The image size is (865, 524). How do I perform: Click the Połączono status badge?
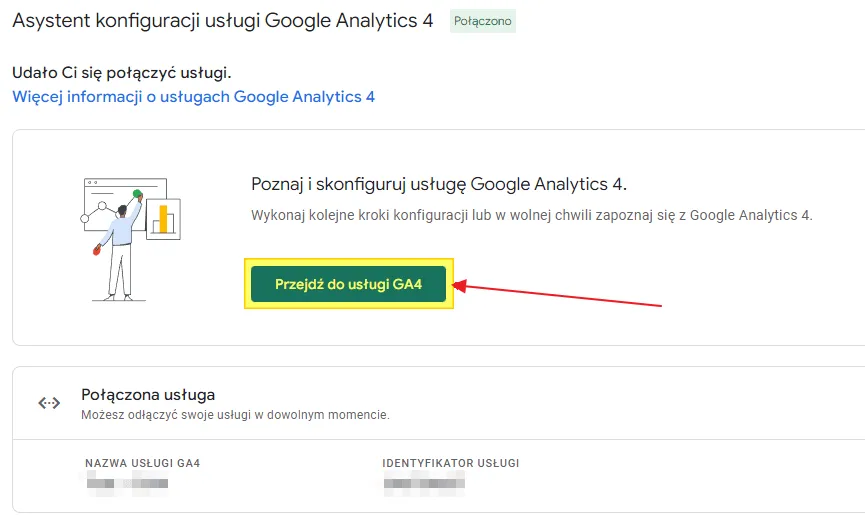(483, 21)
